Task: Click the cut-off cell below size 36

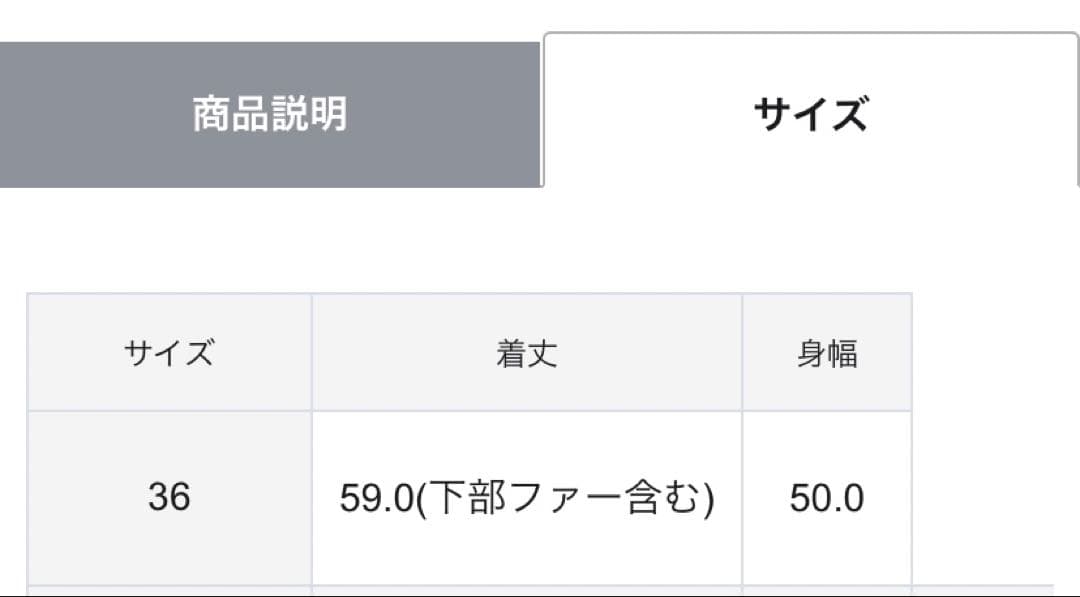Action: point(169,590)
